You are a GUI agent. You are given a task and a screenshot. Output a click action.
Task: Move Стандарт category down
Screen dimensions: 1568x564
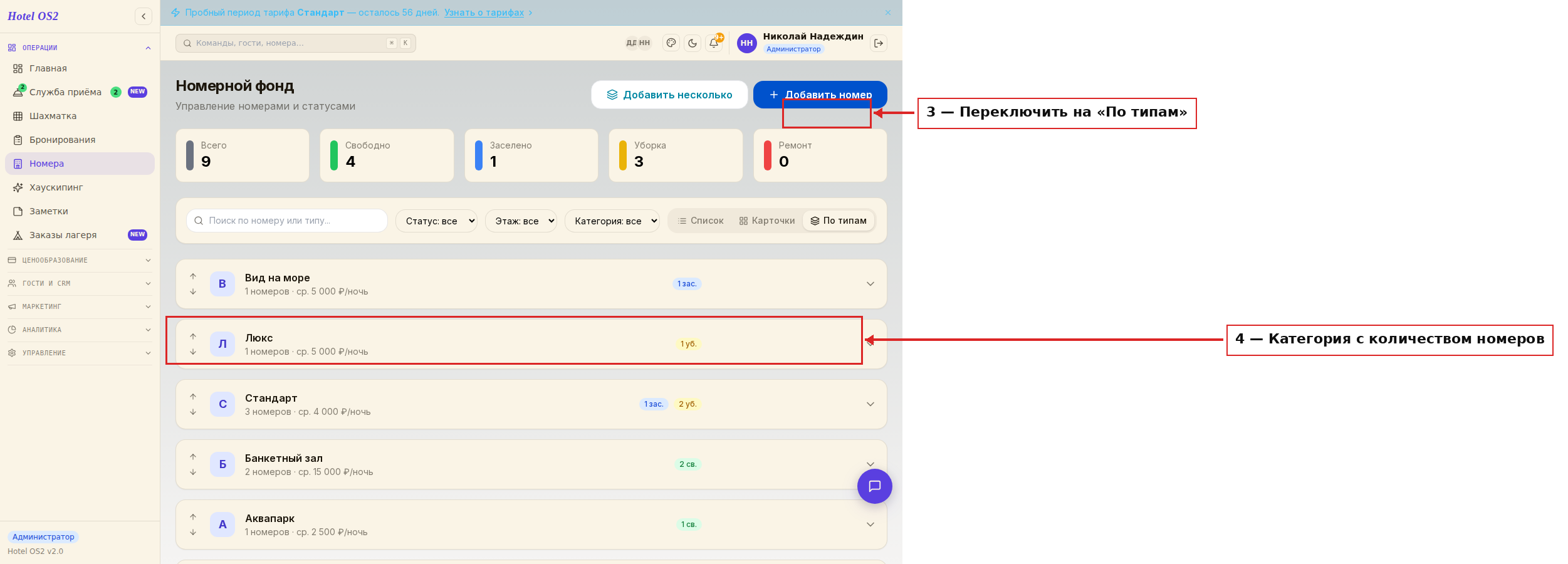point(193,412)
